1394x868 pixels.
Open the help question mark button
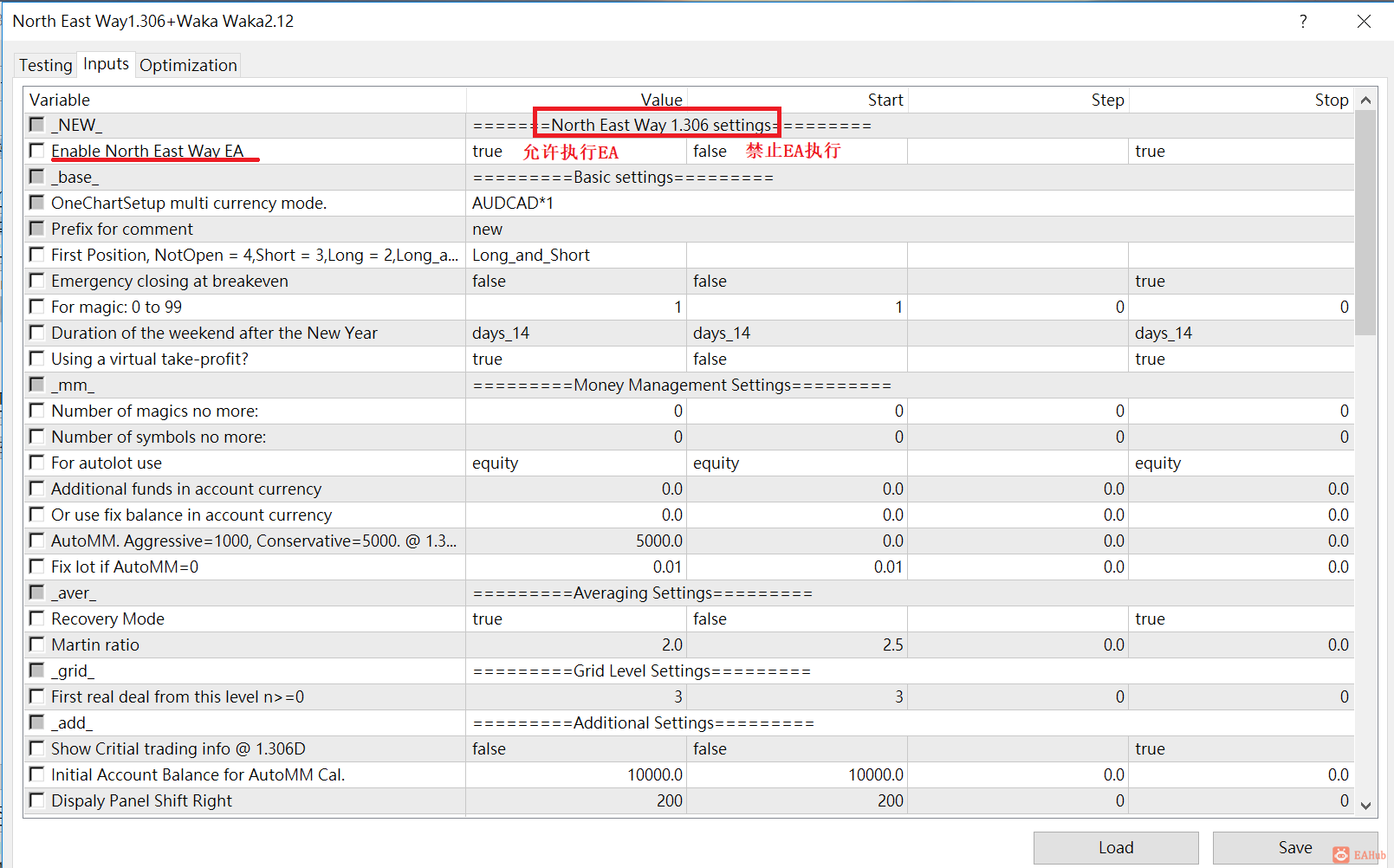click(1303, 21)
